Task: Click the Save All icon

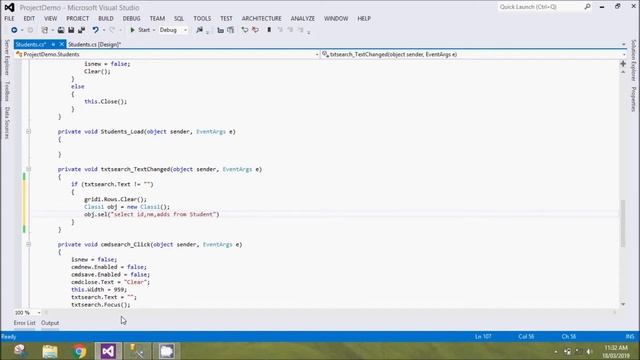Action: pos(82,30)
